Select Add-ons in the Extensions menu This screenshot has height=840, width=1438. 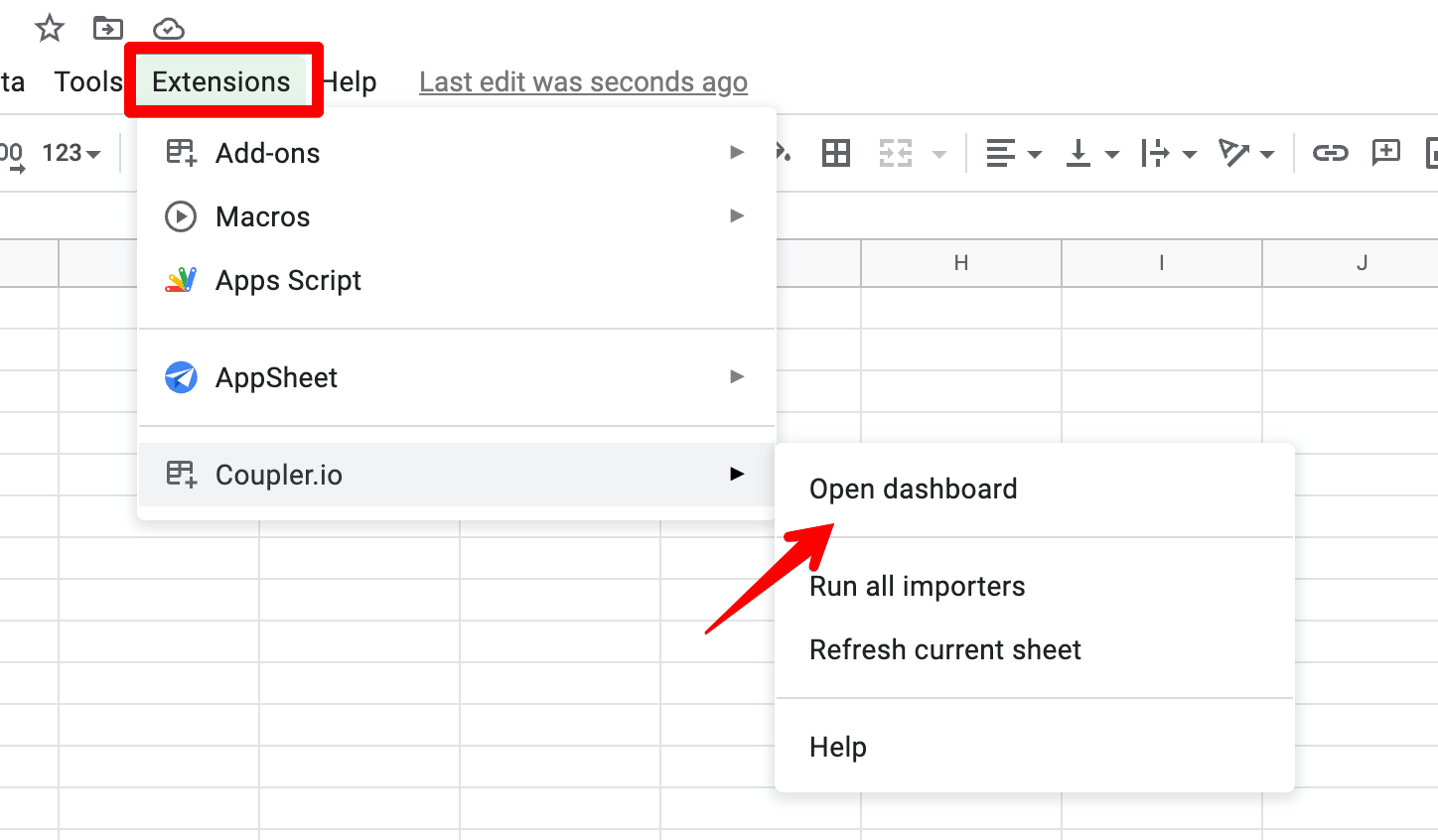tap(457, 153)
